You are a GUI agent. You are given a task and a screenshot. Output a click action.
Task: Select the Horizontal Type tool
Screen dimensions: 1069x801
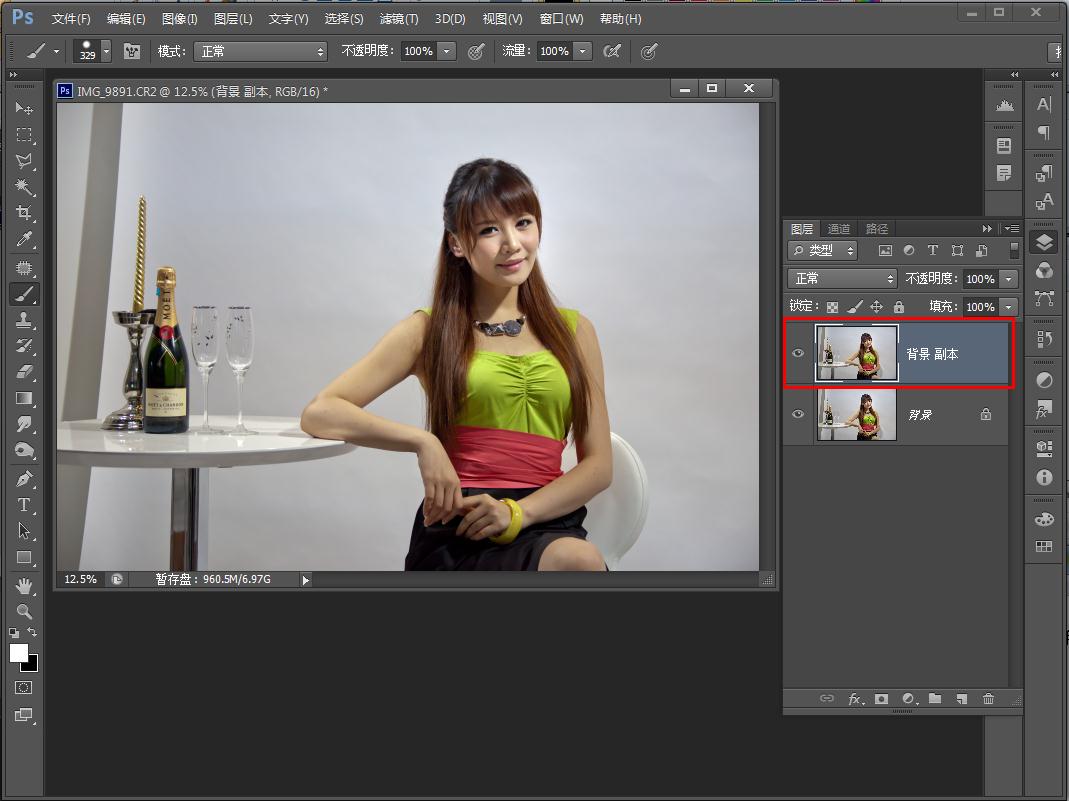pyautogui.click(x=24, y=505)
